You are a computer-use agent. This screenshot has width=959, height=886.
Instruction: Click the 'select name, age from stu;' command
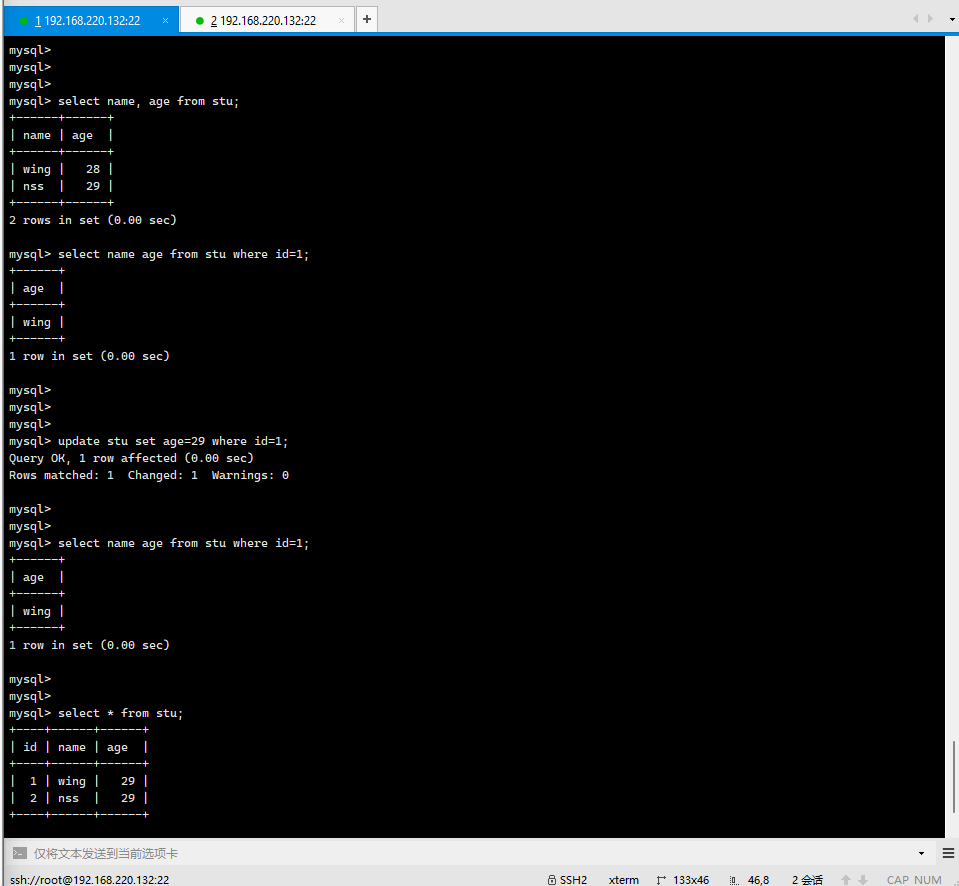[149, 101]
